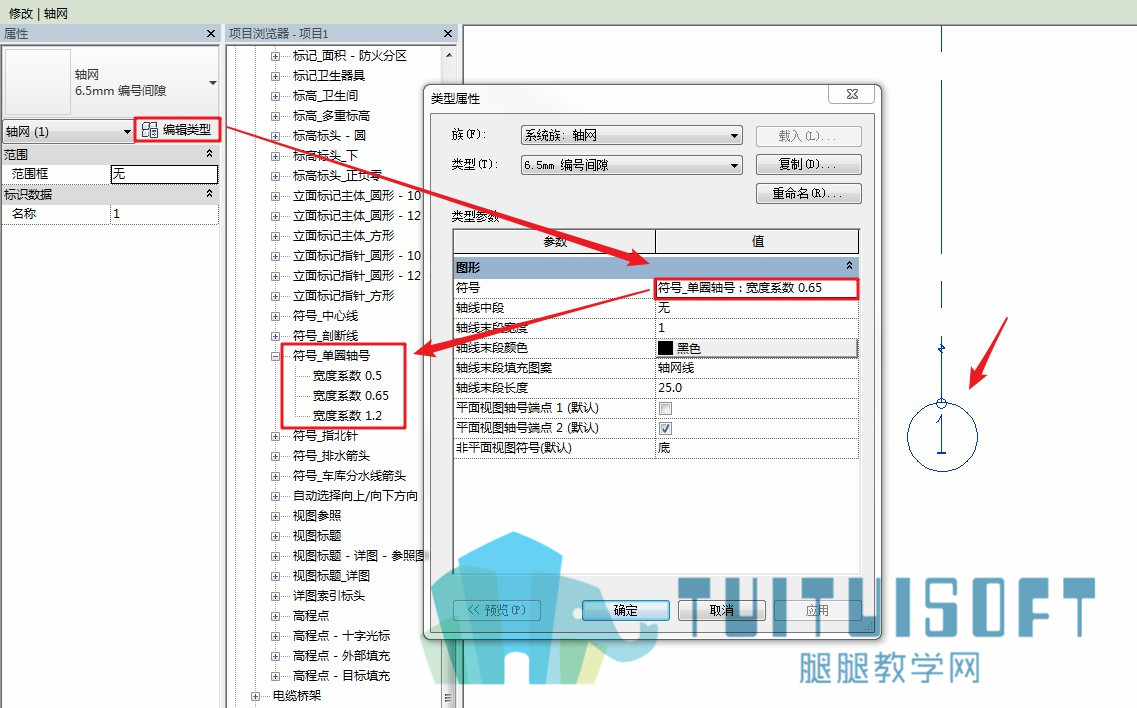The height and width of the screenshot is (708, 1137).
Task: Select 符号_排水箭头 in project browser
Action: pyautogui.click(x=331, y=456)
